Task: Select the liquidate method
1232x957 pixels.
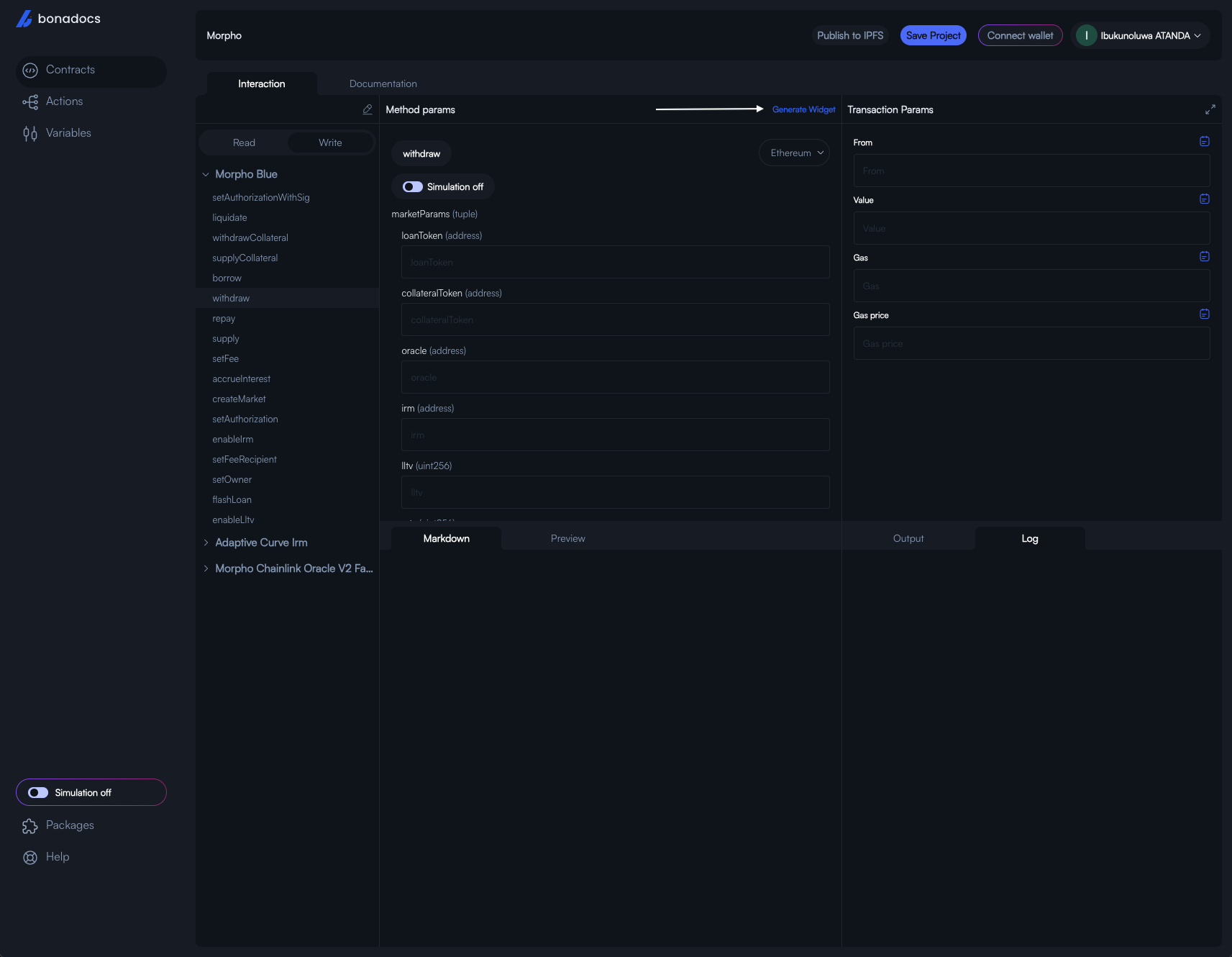Action: [x=288, y=217]
